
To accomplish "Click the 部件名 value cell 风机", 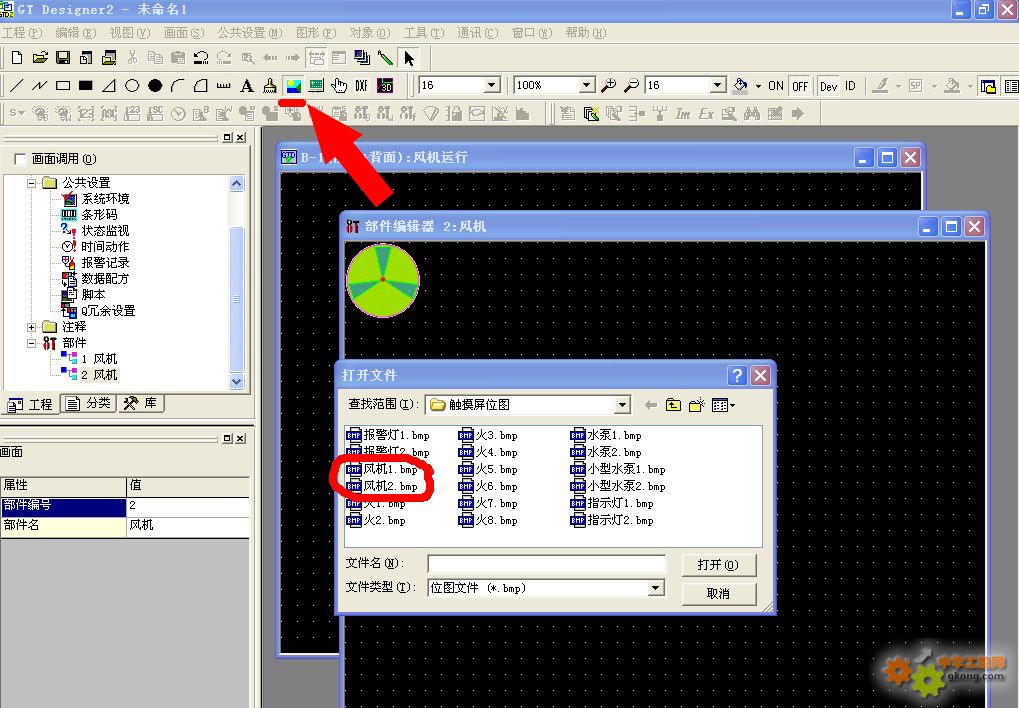I will pyautogui.click(x=188, y=525).
